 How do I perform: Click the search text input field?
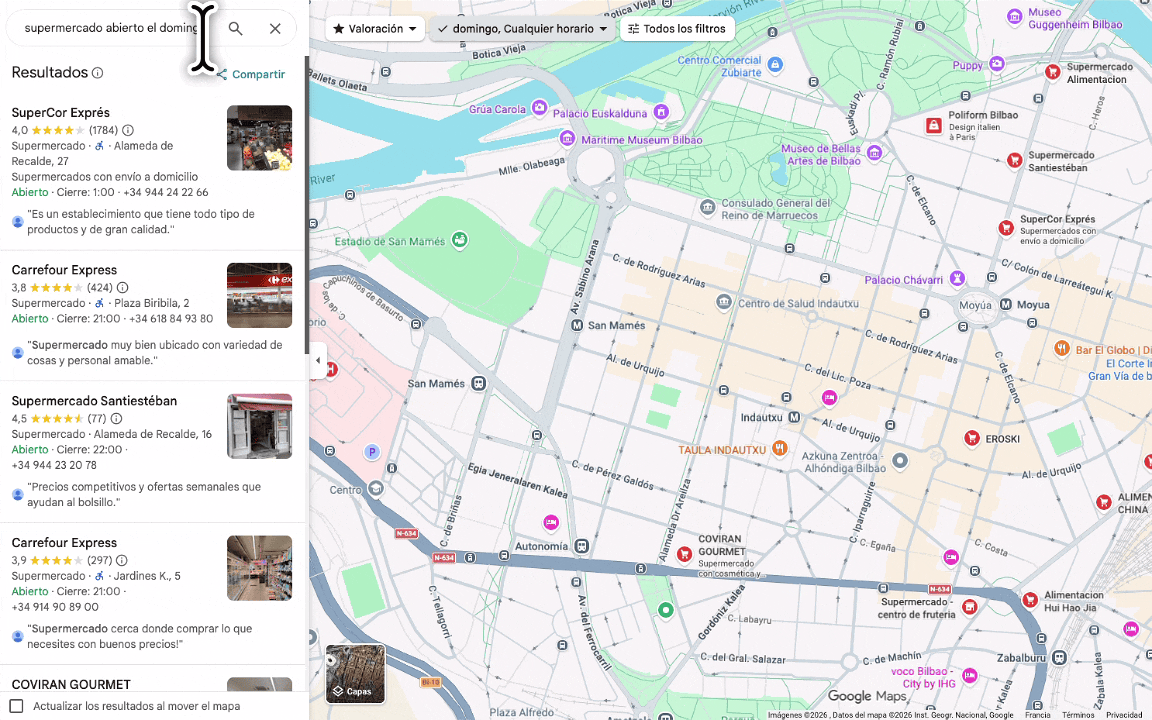pos(112,29)
